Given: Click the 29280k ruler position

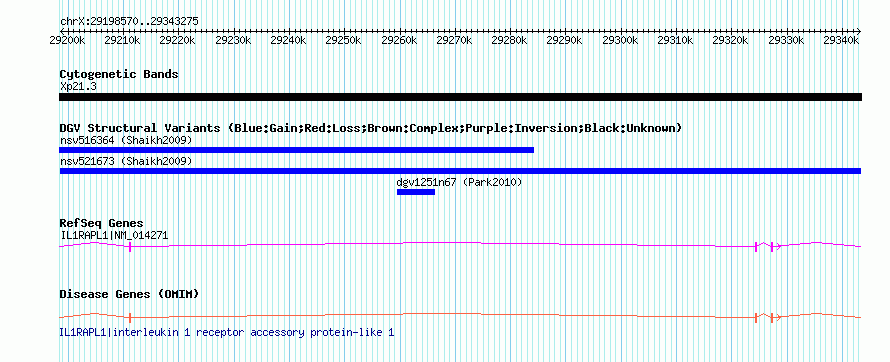Looking at the screenshot, I should [x=509, y=40].
